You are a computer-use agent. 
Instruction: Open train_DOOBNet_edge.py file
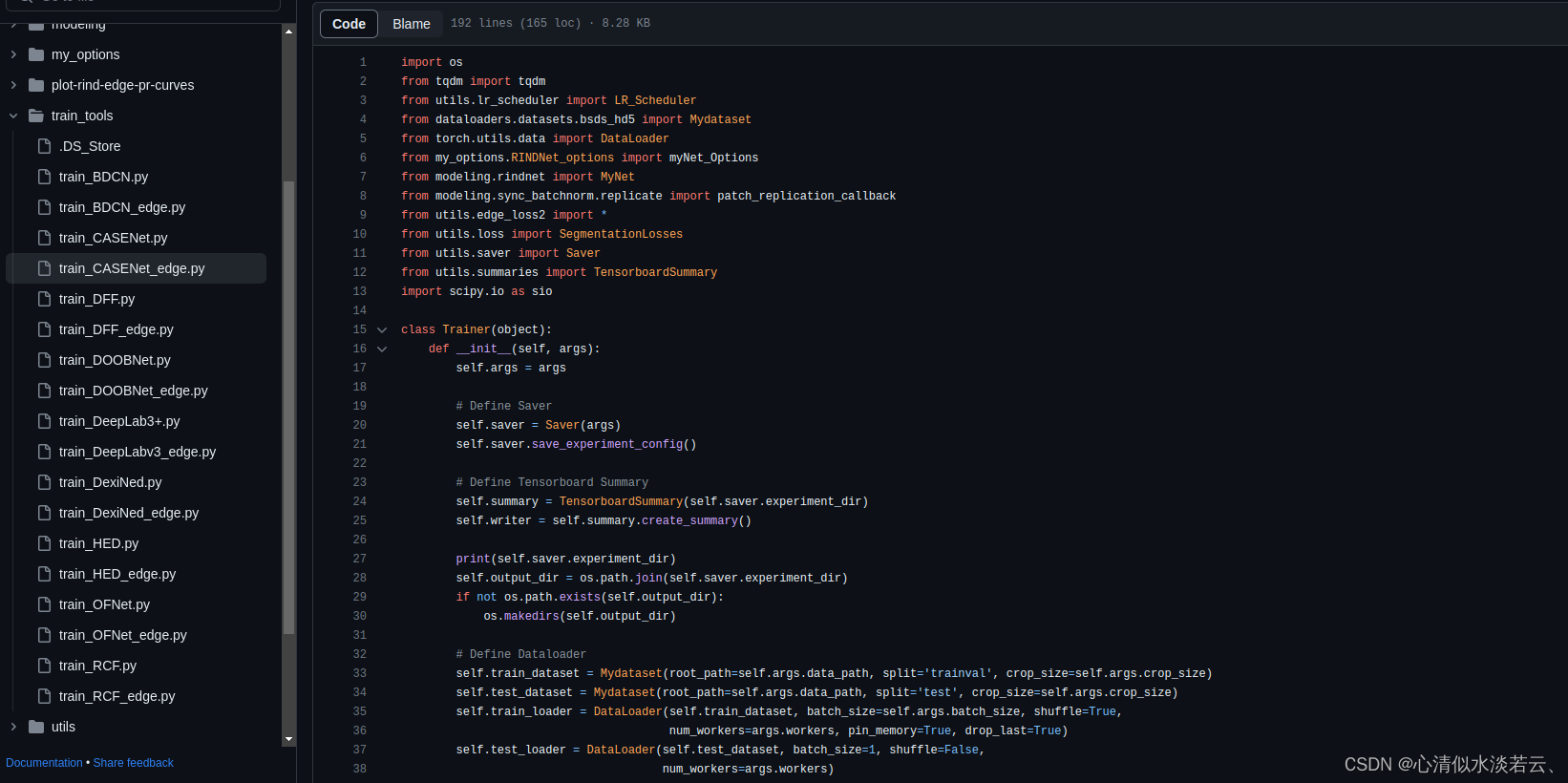134,391
